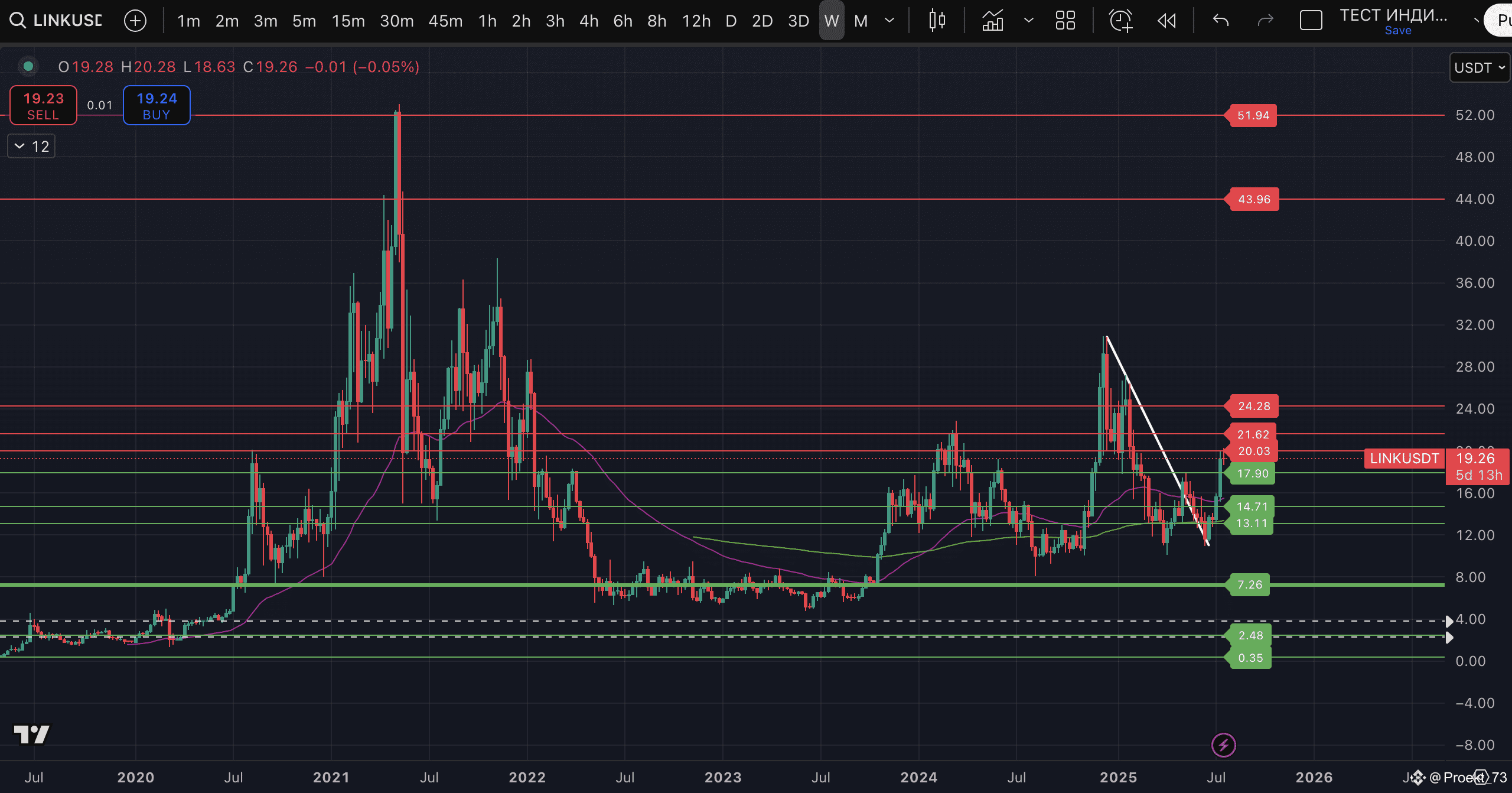Open the Indicators panel icon
The width and height of the screenshot is (1512, 793).
pos(992,21)
